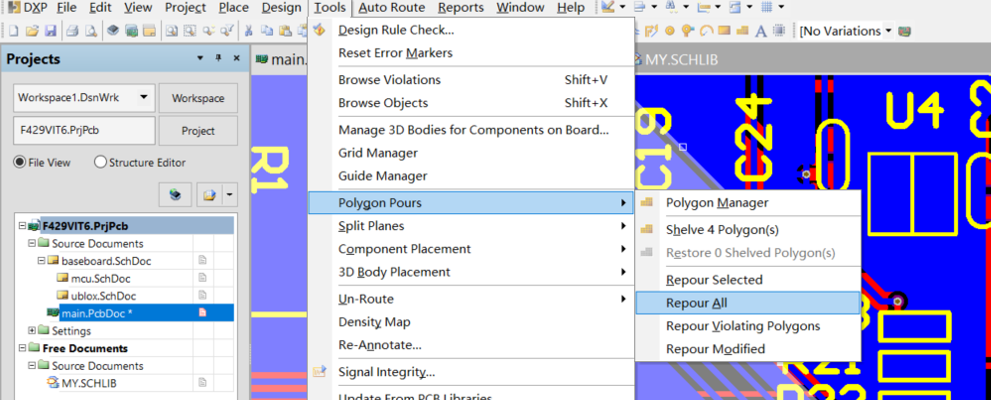Click the green board icon after the Variations box
Screen dimensions: 991x400
coord(906,31)
